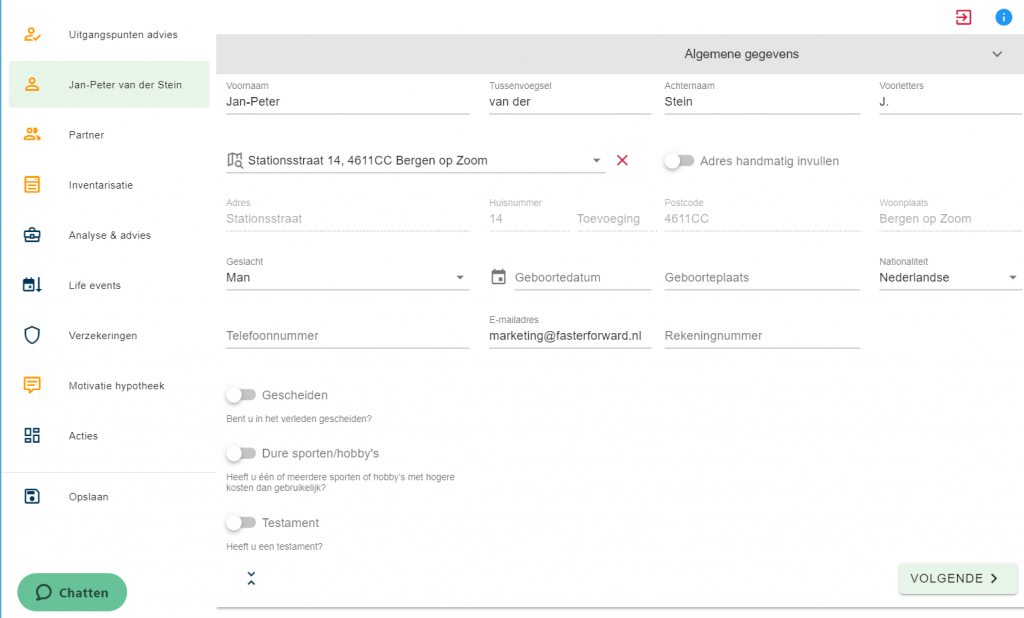Toggle the Testament switch
This screenshot has height=618, width=1024.
(x=241, y=523)
